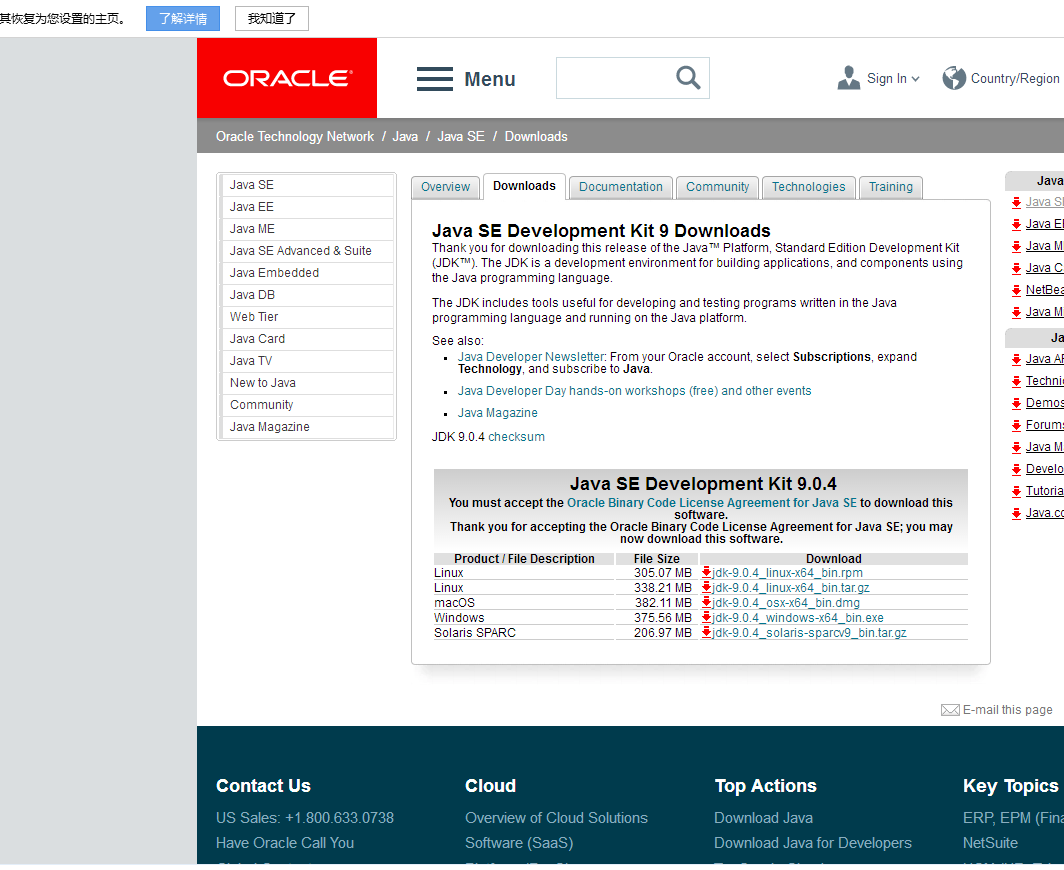The height and width of the screenshot is (870, 1064).
Task: Download jdk-9.0.4_osx-x64_bin.dmg
Action: point(786,603)
